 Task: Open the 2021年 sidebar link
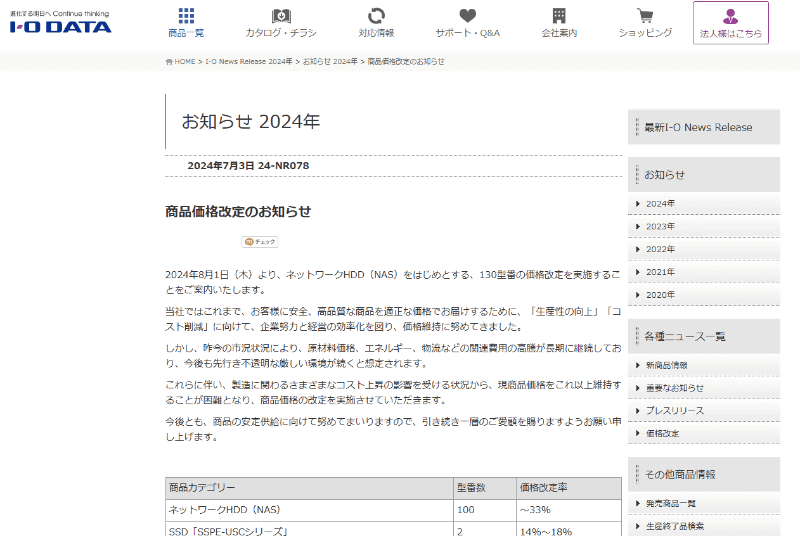(660, 272)
